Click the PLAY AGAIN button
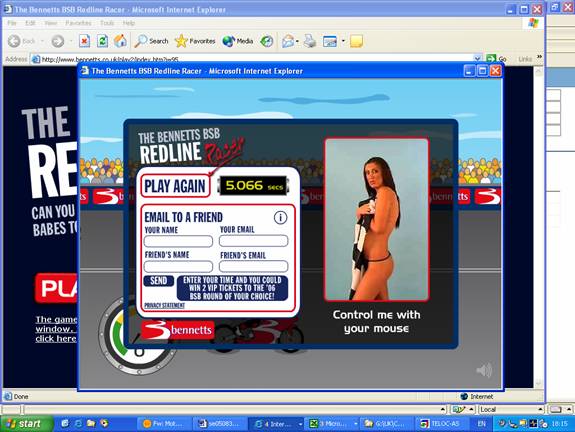 coord(175,186)
